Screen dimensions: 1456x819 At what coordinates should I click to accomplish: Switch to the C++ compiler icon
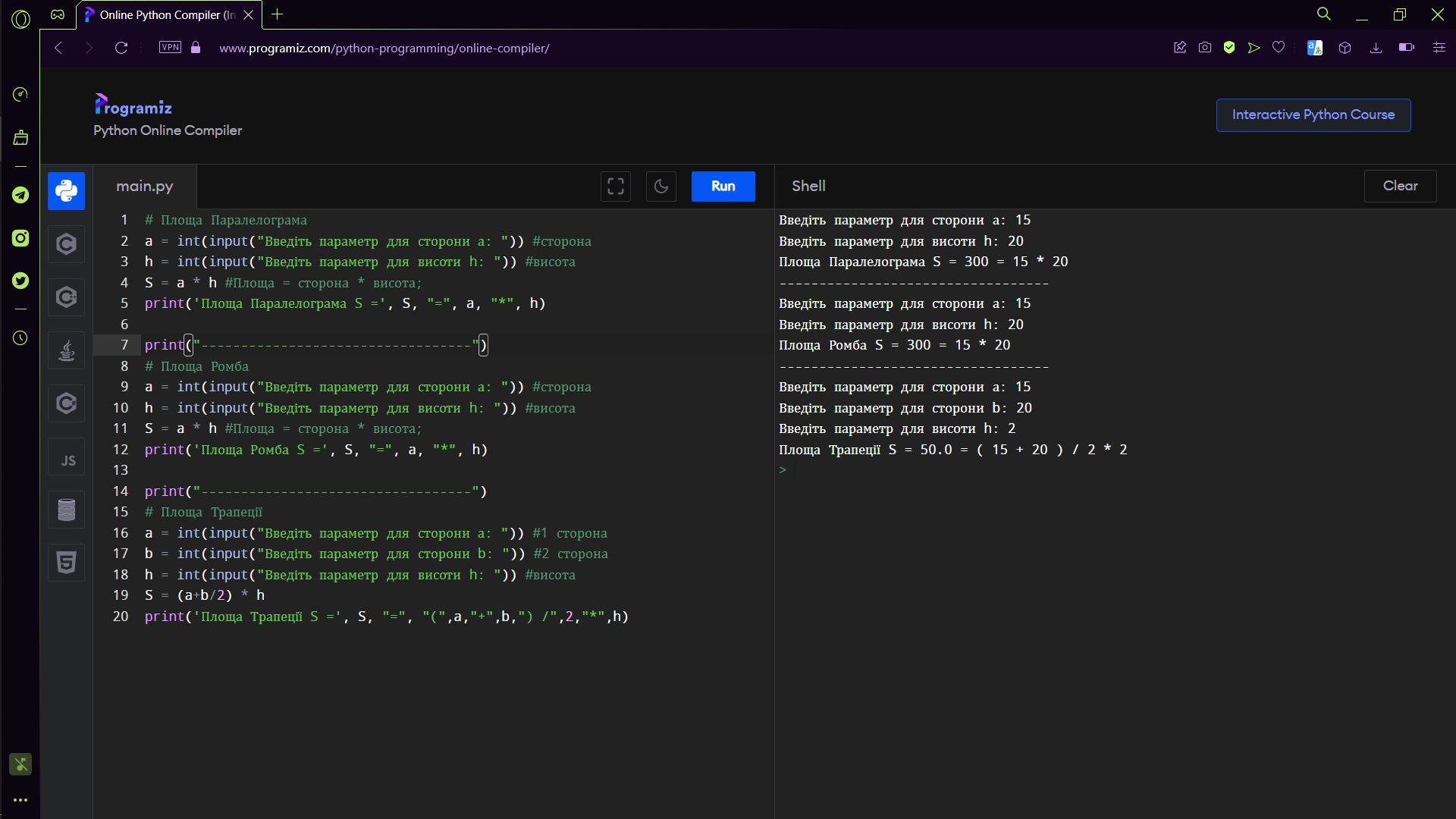[x=66, y=297]
